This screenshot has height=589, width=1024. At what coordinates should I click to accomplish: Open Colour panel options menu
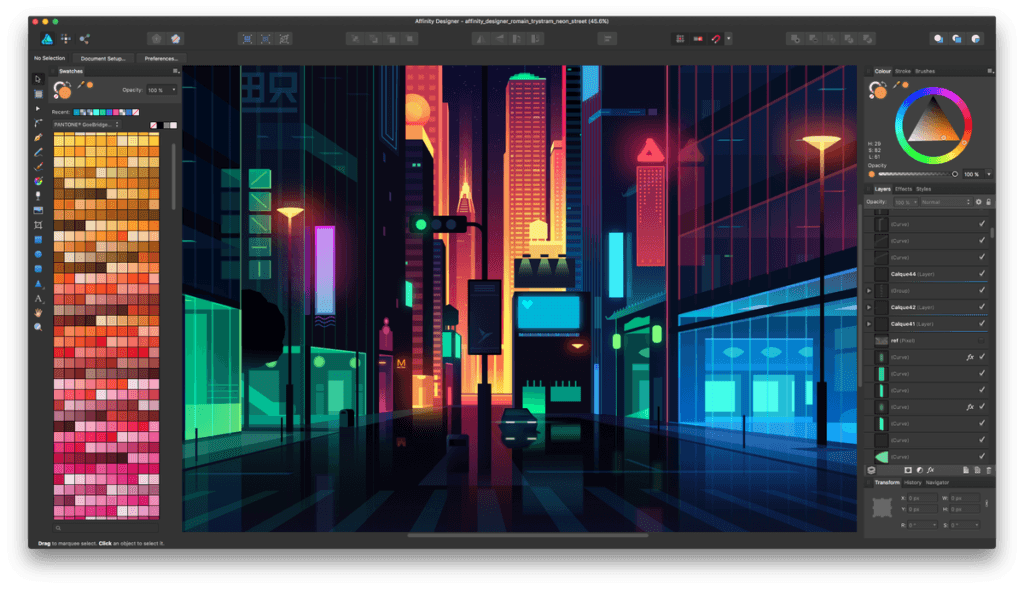pos(990,71)
